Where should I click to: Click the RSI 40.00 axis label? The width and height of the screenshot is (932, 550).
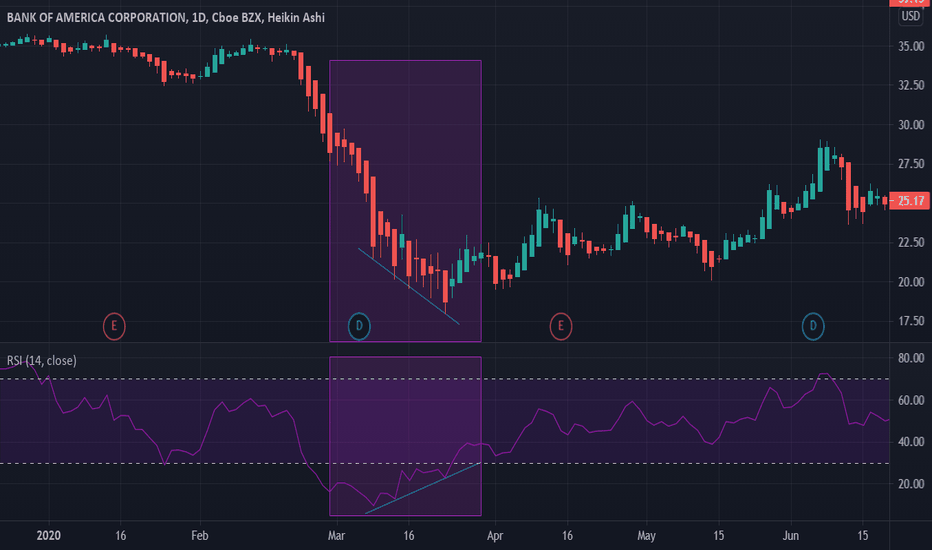click(911, 442)
